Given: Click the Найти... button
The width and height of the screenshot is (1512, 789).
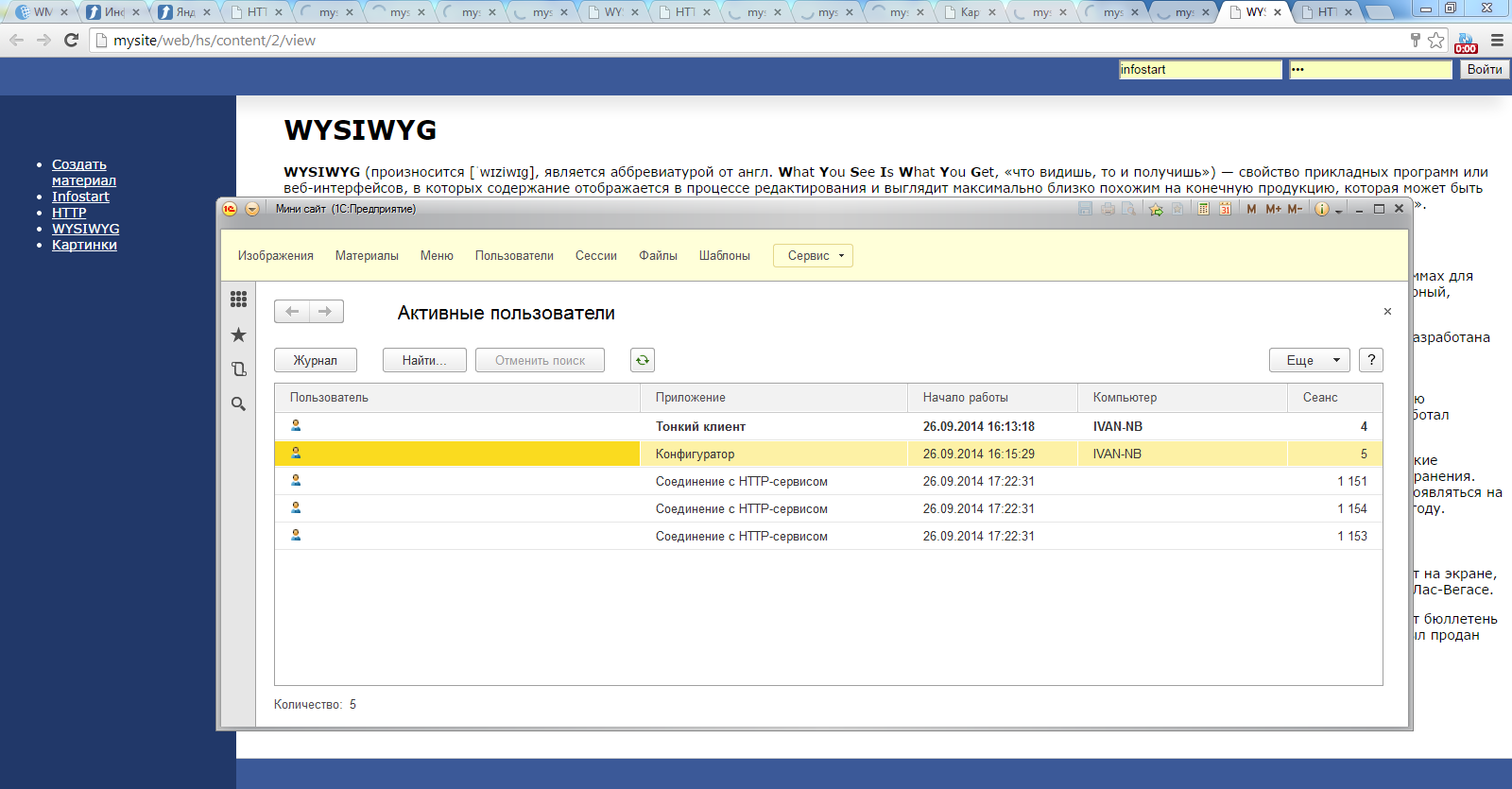Looking at the screenshot, I should click(x=424, y=360).
